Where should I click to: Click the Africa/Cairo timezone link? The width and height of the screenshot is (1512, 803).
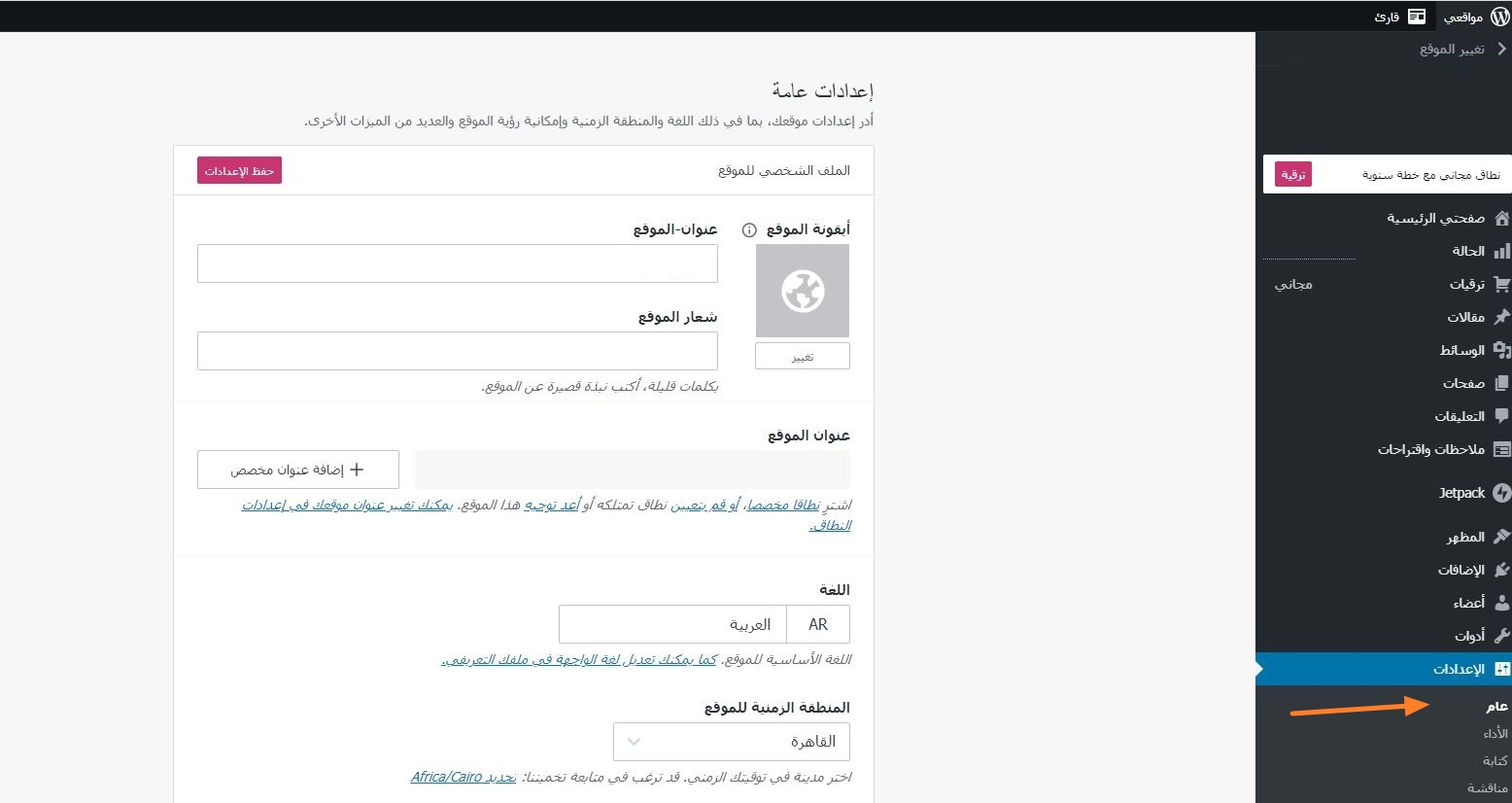click(x=446, y=777)
